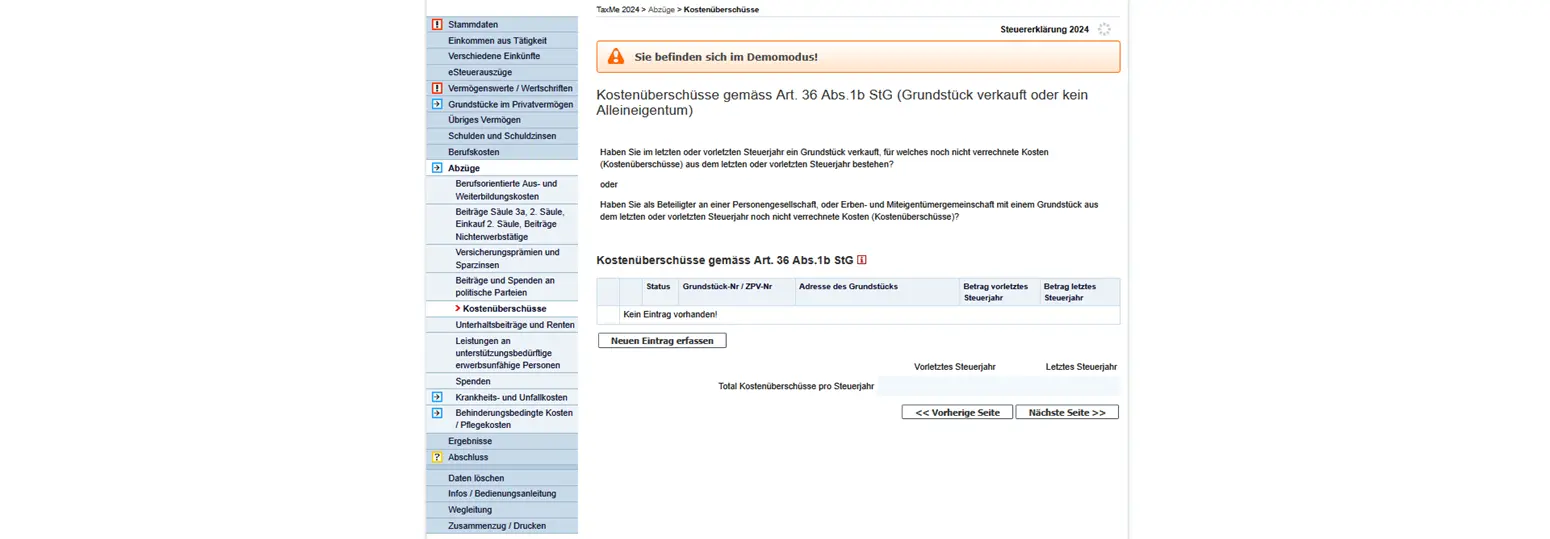Expand Behinderungsbedingte Kosten / Pflegekosten

[513, 419]
